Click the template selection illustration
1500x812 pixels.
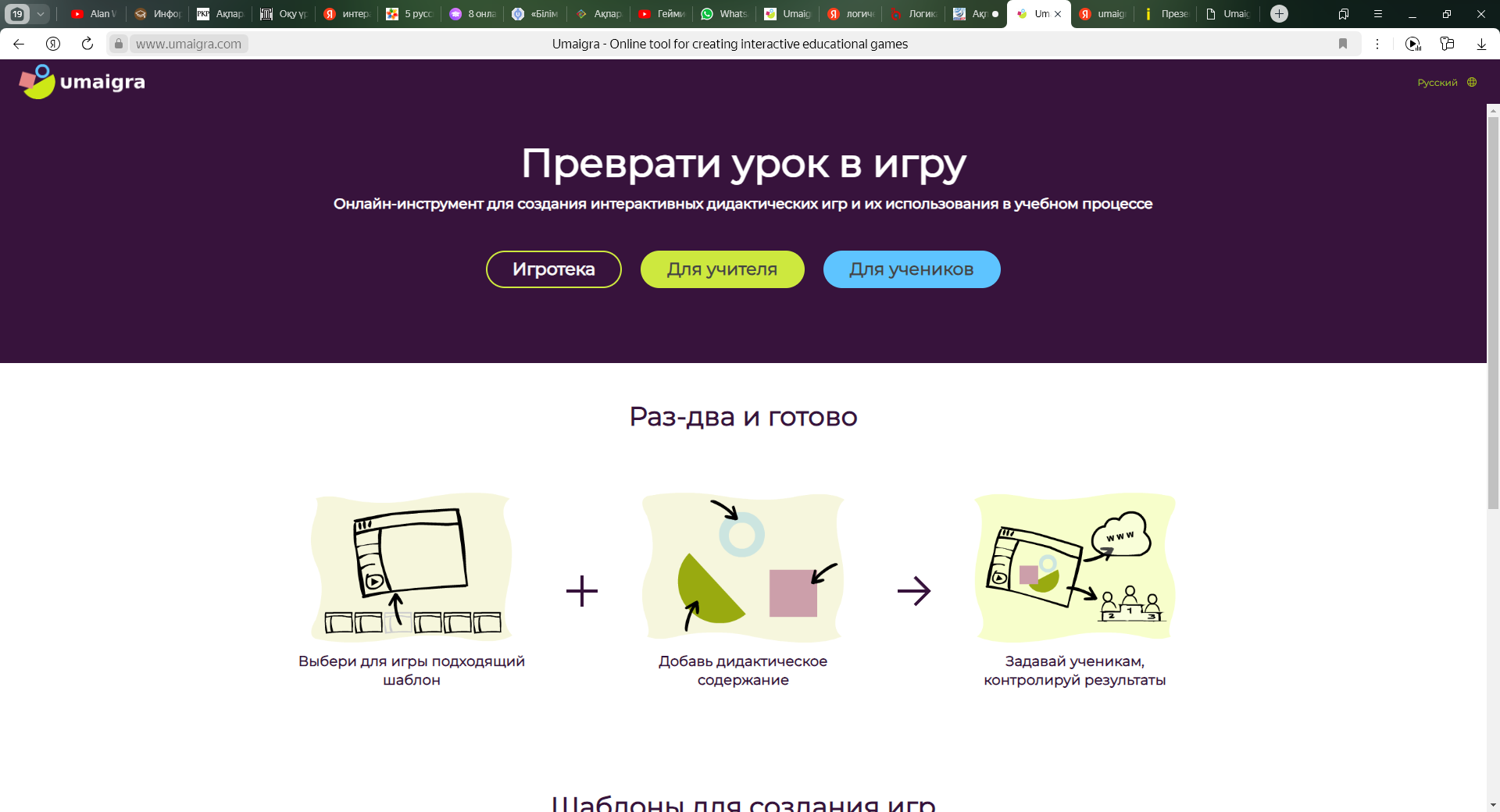coord(412,568)
